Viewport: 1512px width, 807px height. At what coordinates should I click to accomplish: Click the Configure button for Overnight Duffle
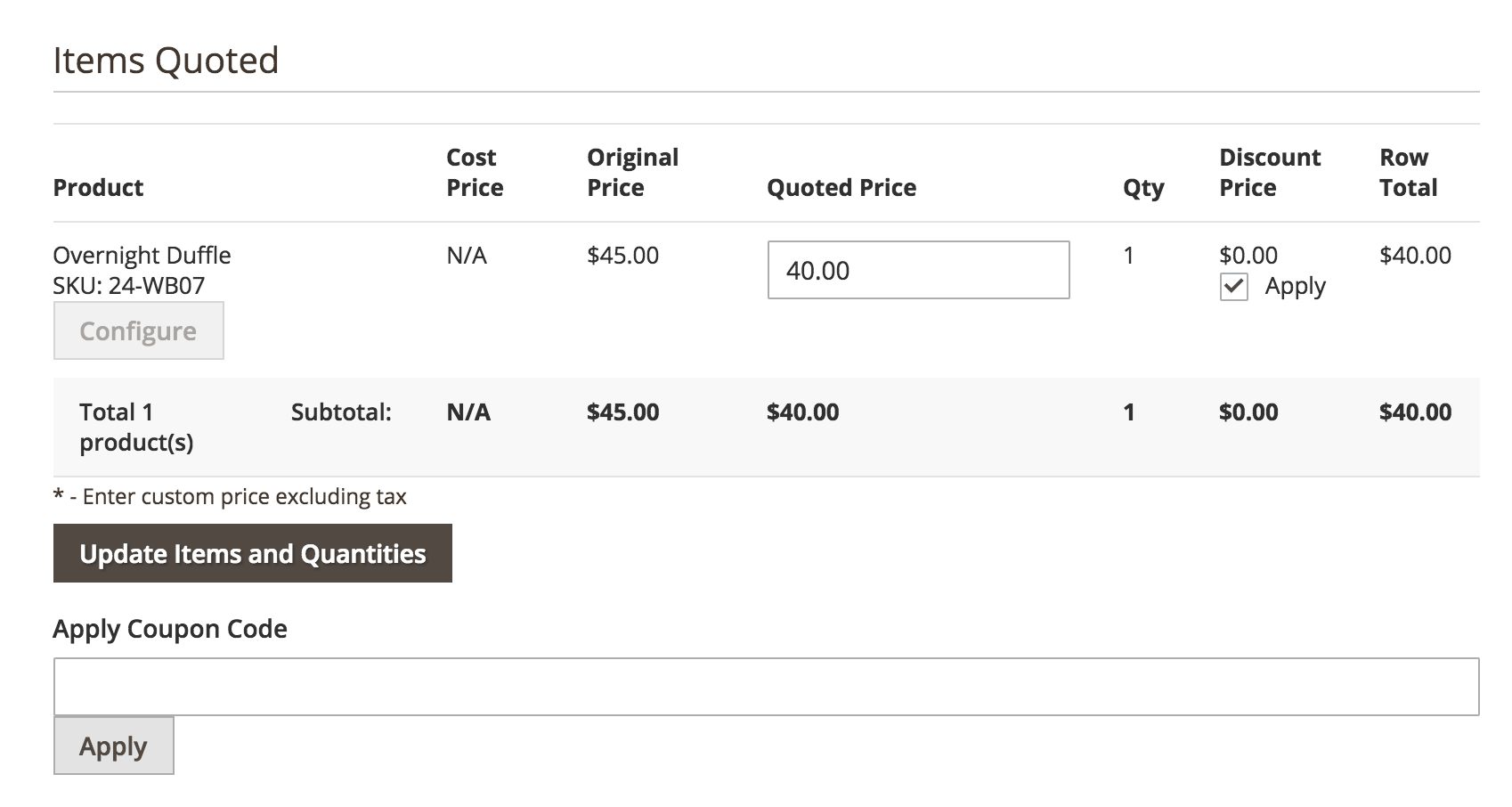138,330
